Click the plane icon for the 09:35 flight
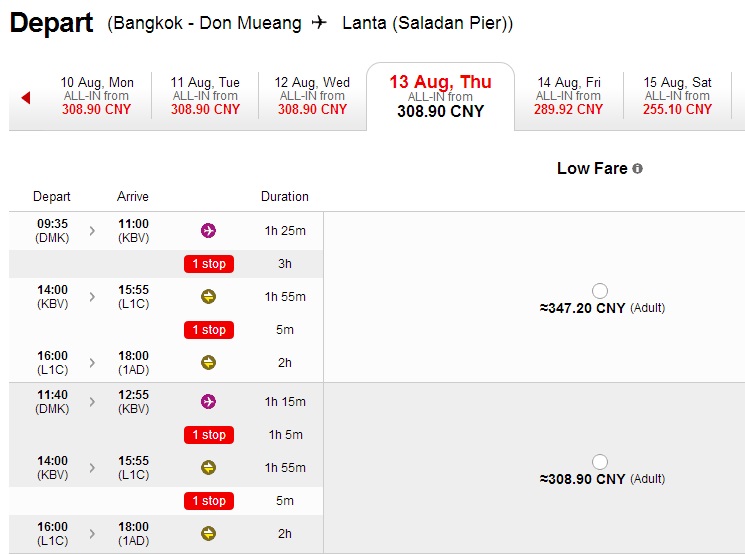The height and width of the screenshot is (554, 745). coord(208,231)
